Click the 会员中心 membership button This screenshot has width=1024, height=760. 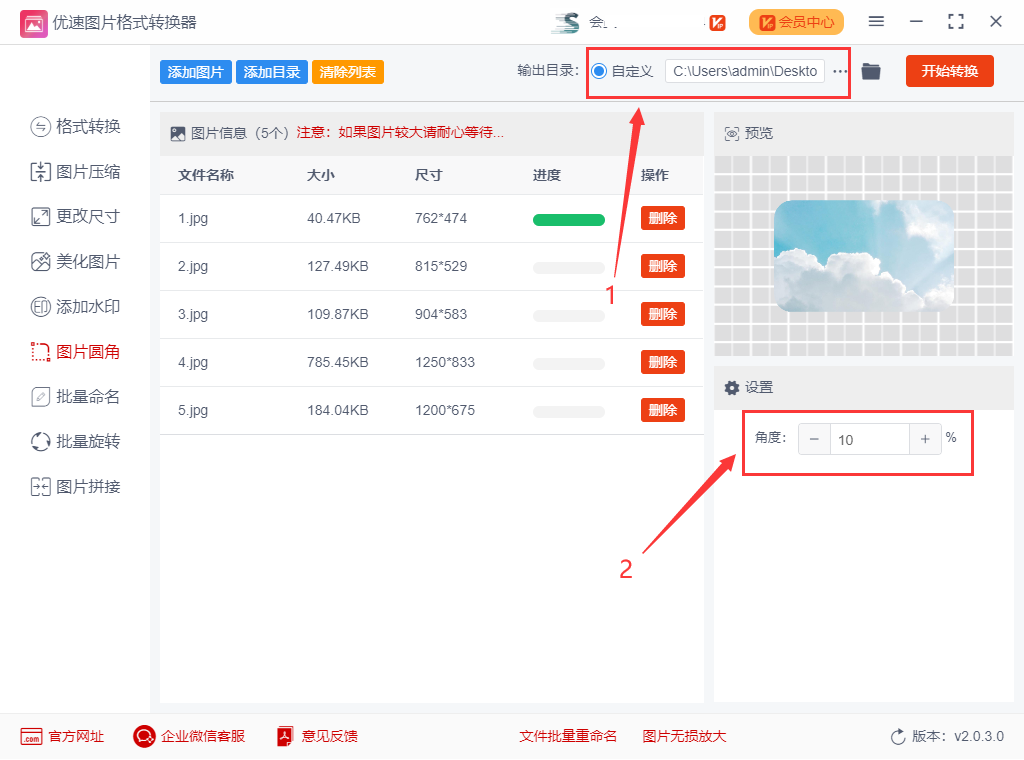(796, 22)
